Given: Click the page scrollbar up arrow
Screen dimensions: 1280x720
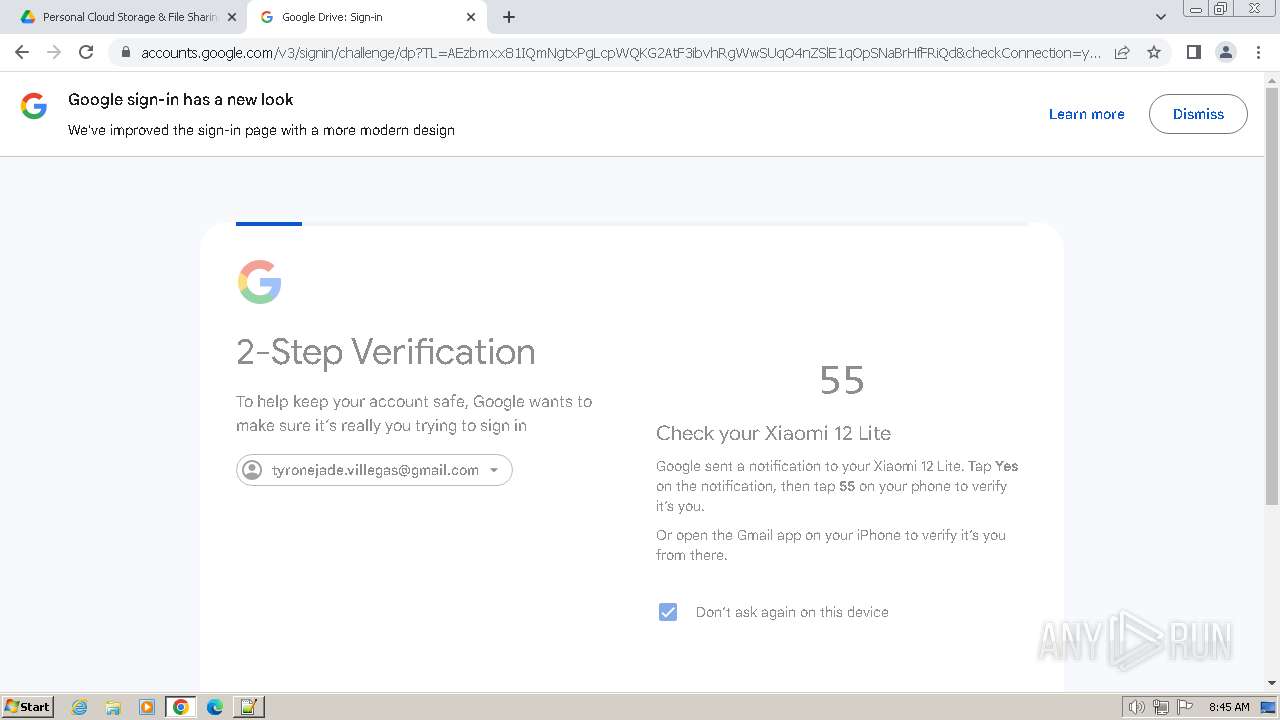Looking at the screenshot, I should click(x=1272, y=79).
